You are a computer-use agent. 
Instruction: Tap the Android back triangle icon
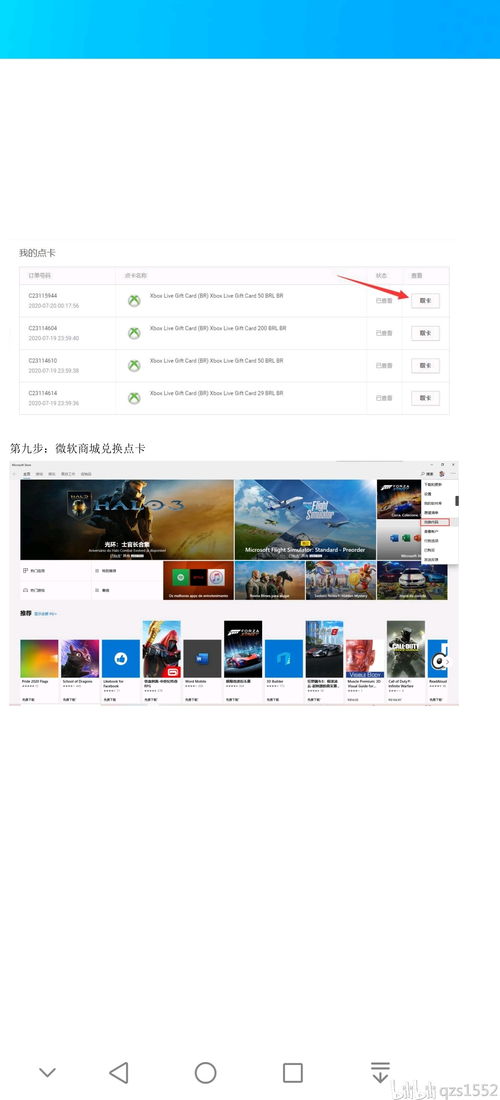[119, 1073]
